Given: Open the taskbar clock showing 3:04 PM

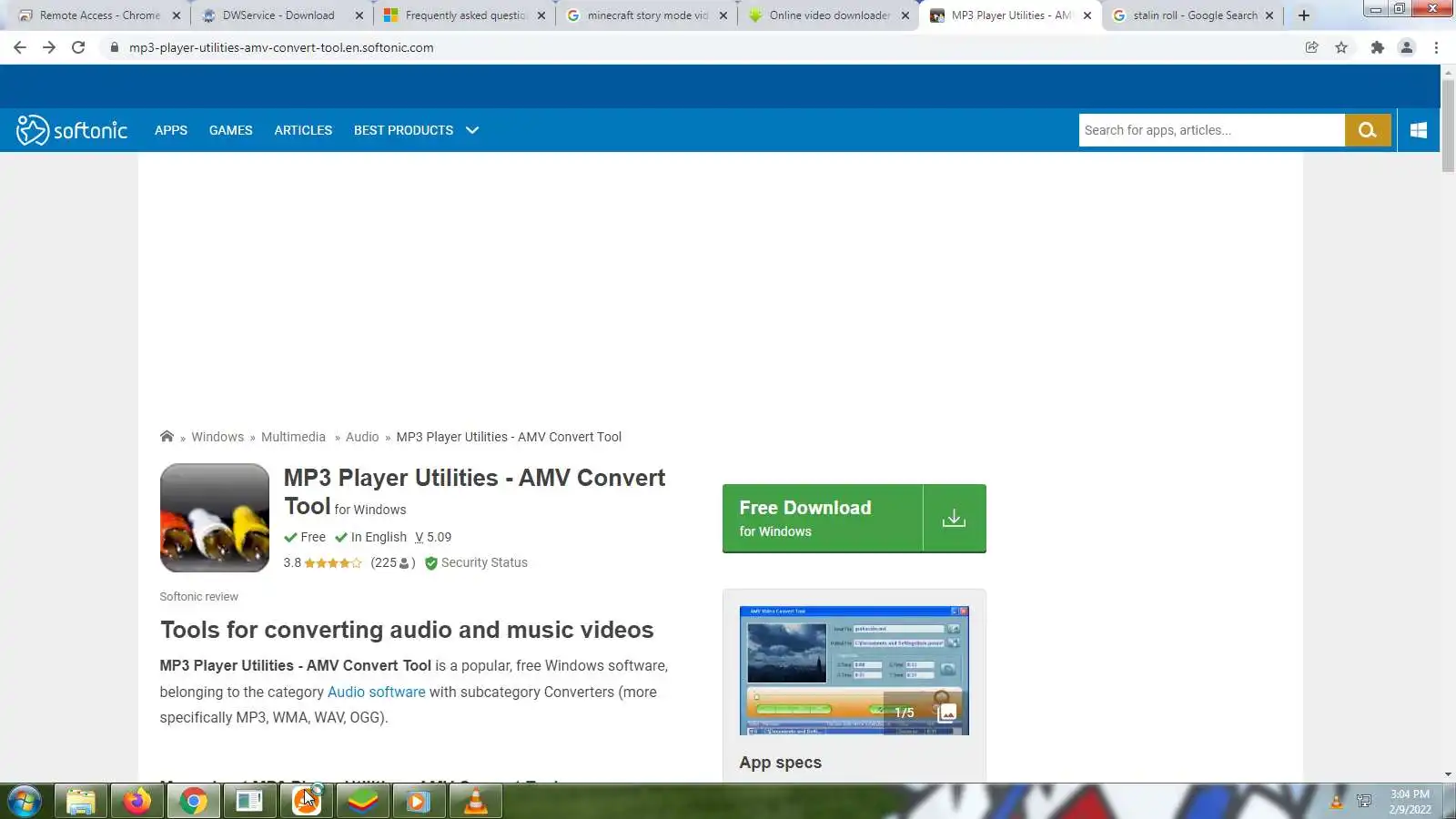Looking at the screenshot, I should click(1410, 802).
